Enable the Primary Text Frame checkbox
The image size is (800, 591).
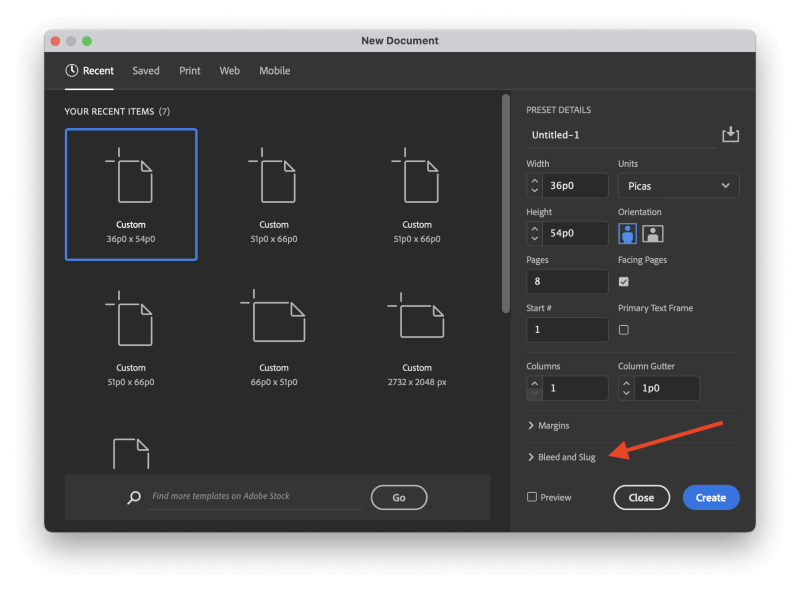click(x=624, y=330)
